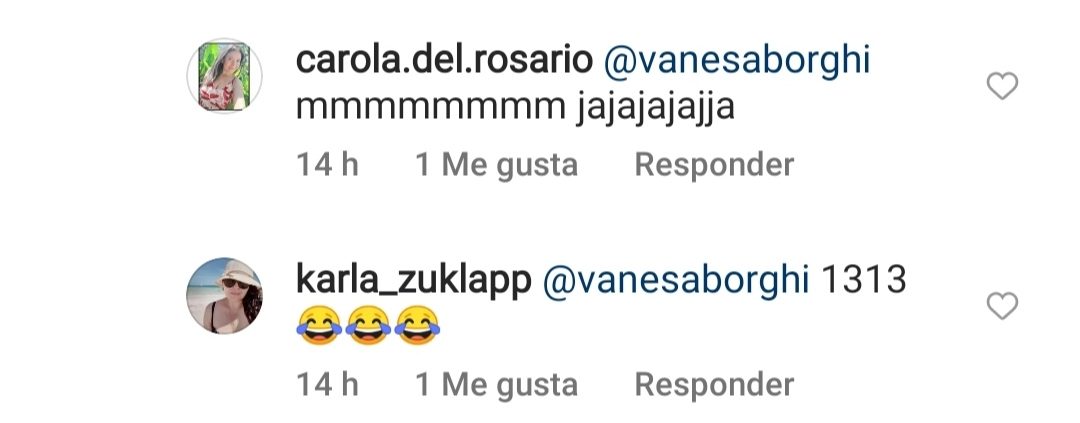Click the 14 h timestamp under karla's comment
Image resolution: width=1080 pixels, height=423 pixels.
pos(327,384)
